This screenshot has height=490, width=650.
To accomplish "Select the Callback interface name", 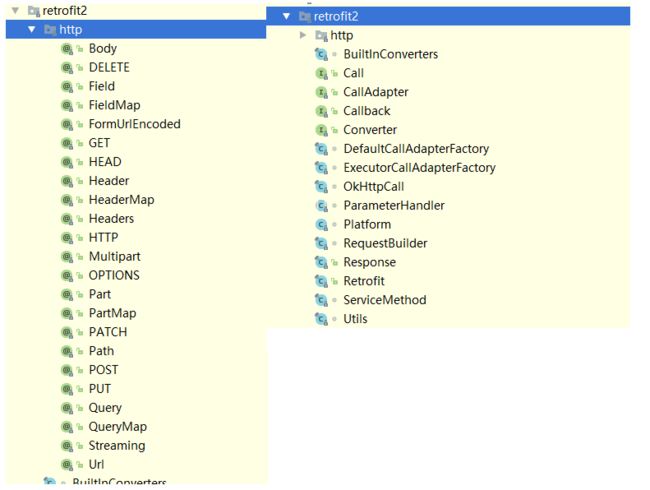I will pyautogui.click(x=366, y=111).
